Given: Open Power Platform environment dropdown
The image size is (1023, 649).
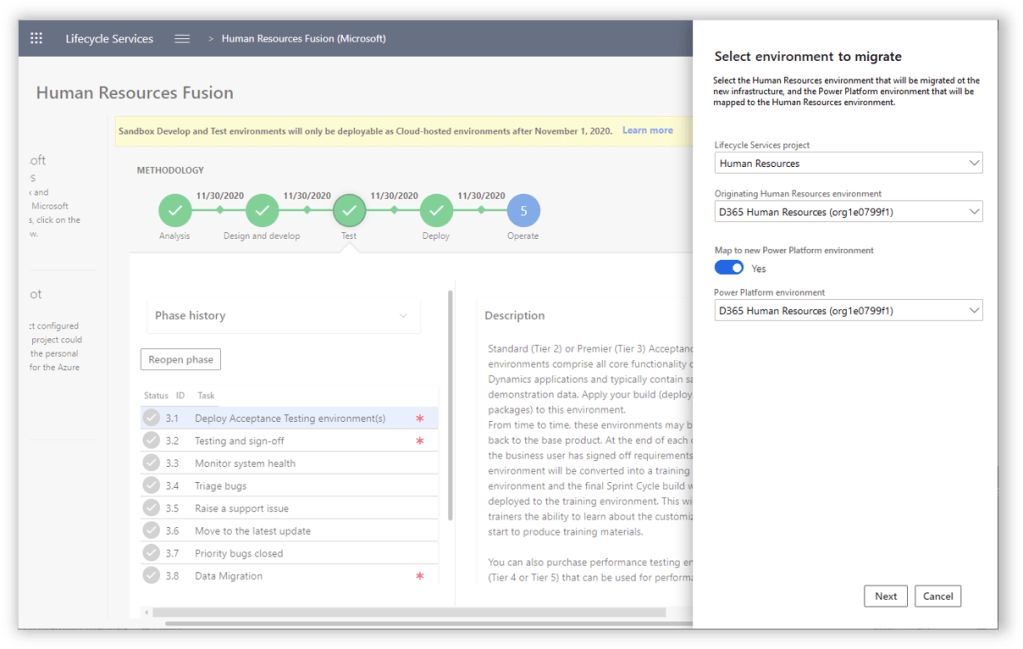Looking at the screenshot, I should (848, 311).
